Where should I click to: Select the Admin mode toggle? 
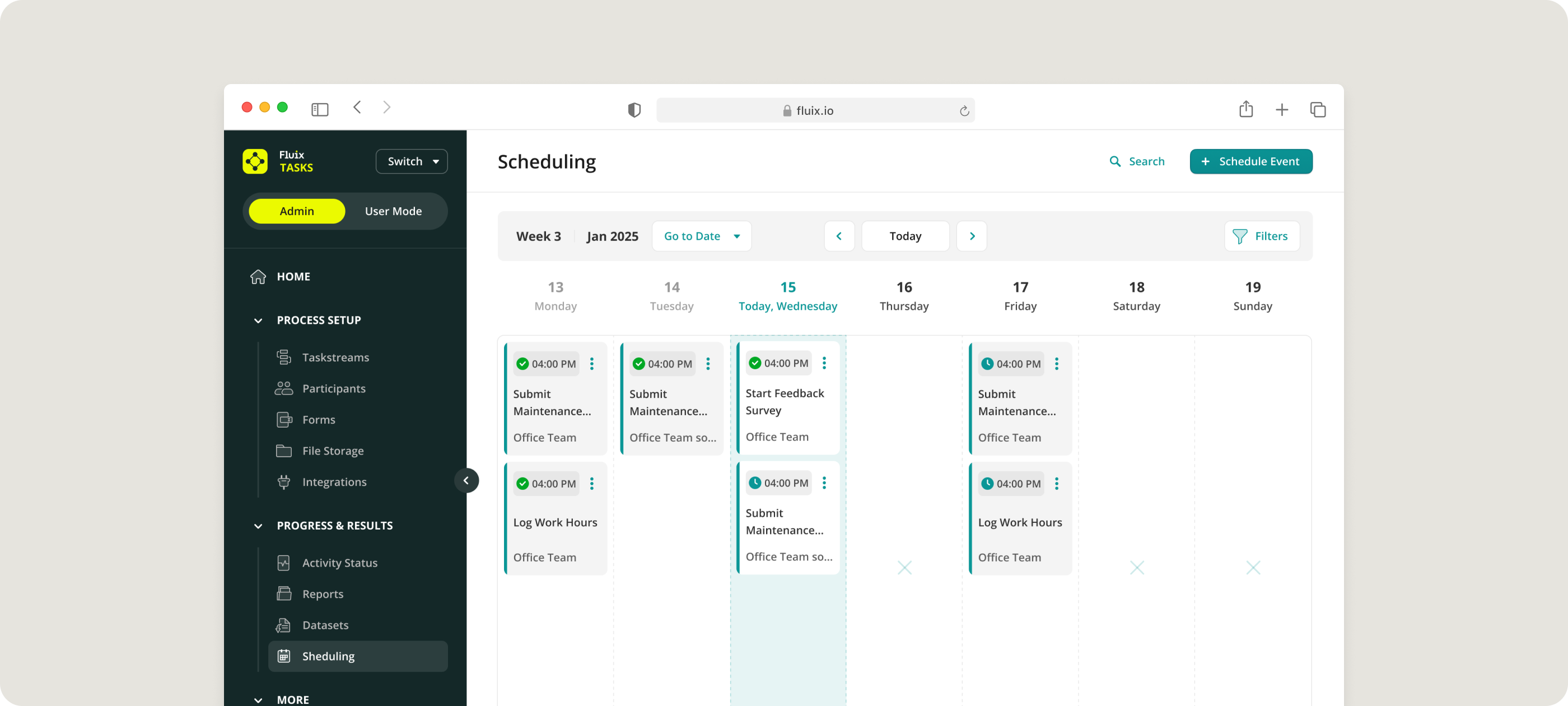[x=297, y=211]
